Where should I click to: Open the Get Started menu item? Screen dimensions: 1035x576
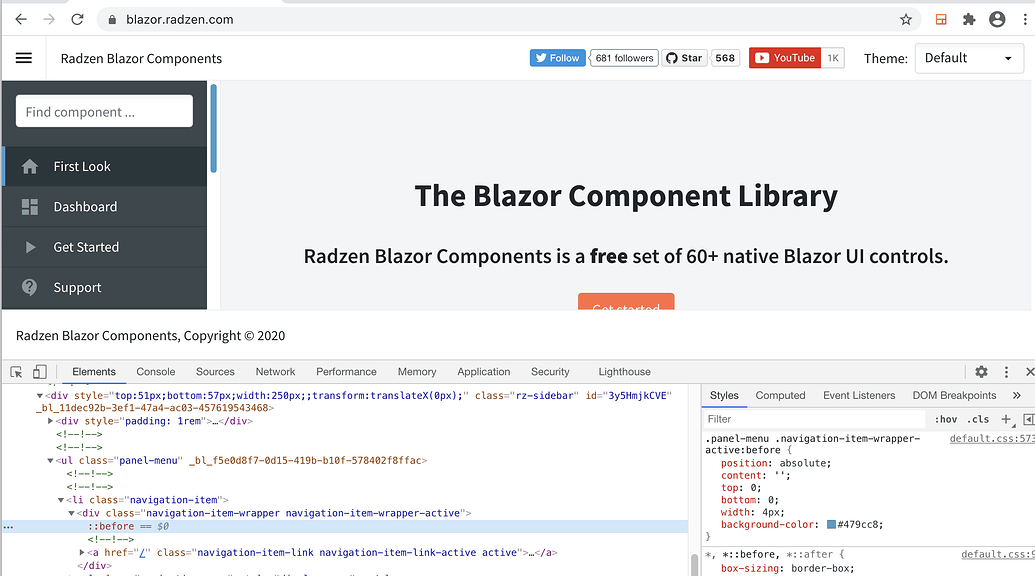pyautogui.click(x=106, y=247)
